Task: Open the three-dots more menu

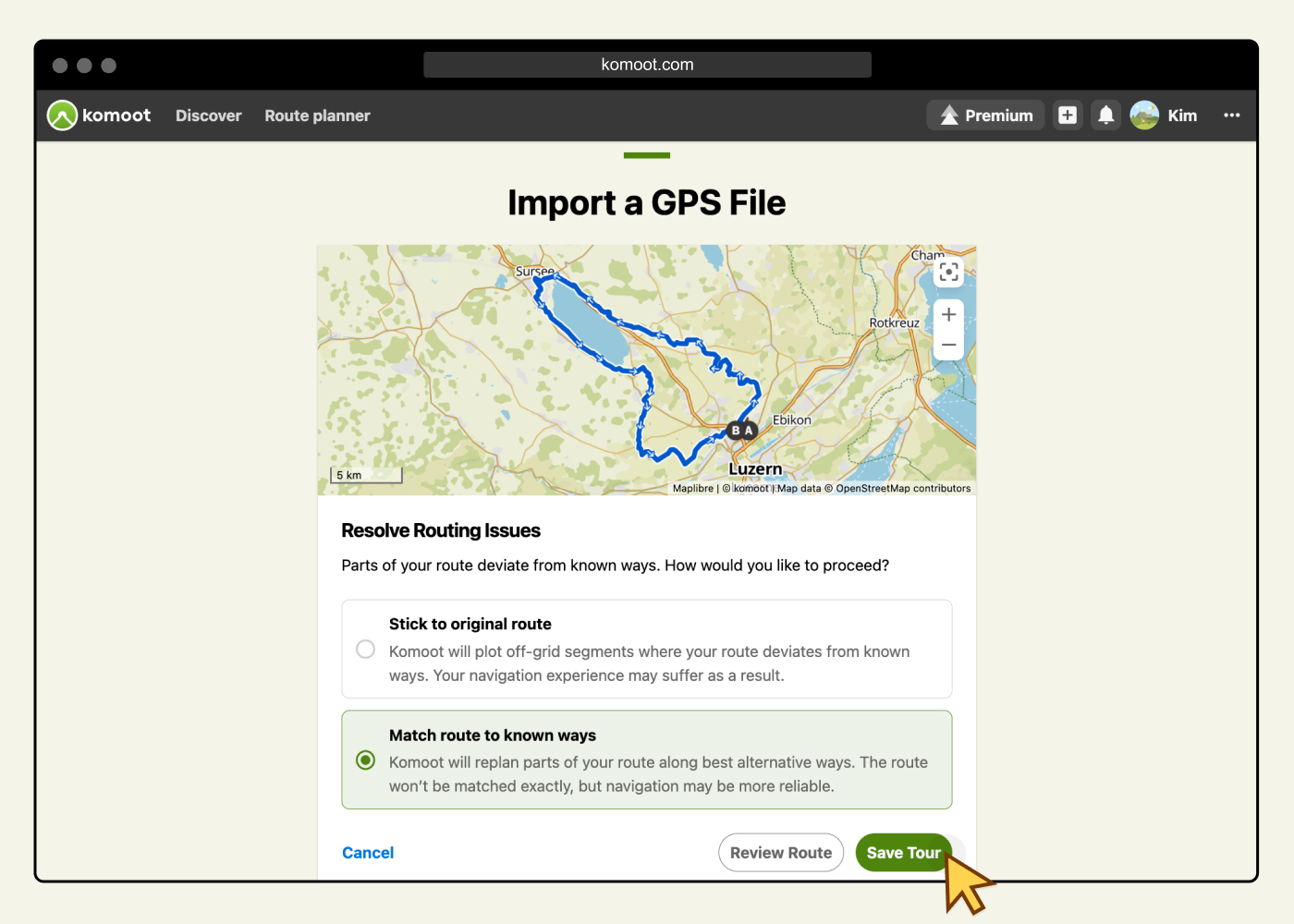Action: 1231,115
